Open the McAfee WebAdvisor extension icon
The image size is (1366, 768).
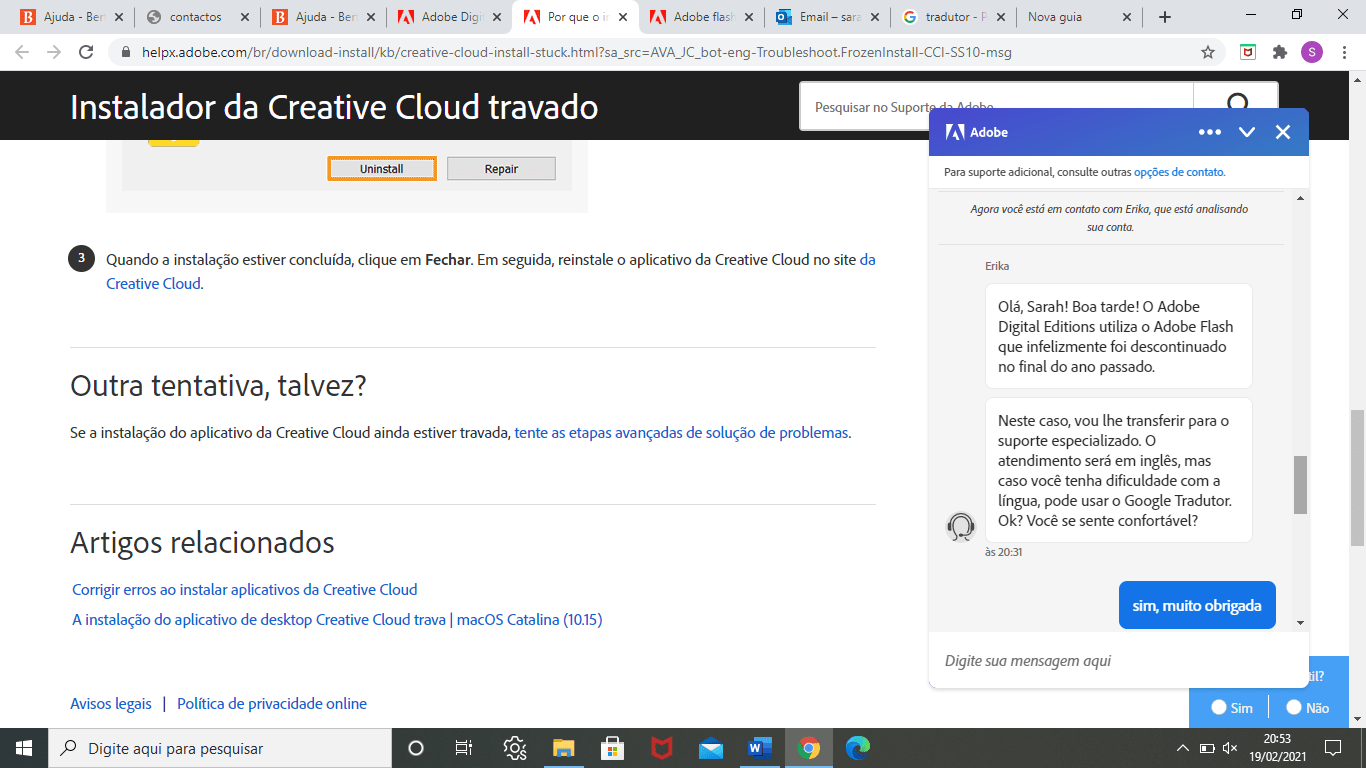pos(1248,52)
